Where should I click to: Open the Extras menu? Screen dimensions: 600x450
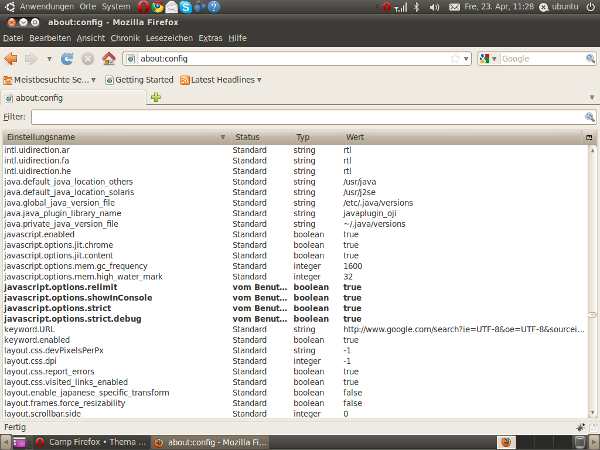pyautogui.click(x=210, y=38)
